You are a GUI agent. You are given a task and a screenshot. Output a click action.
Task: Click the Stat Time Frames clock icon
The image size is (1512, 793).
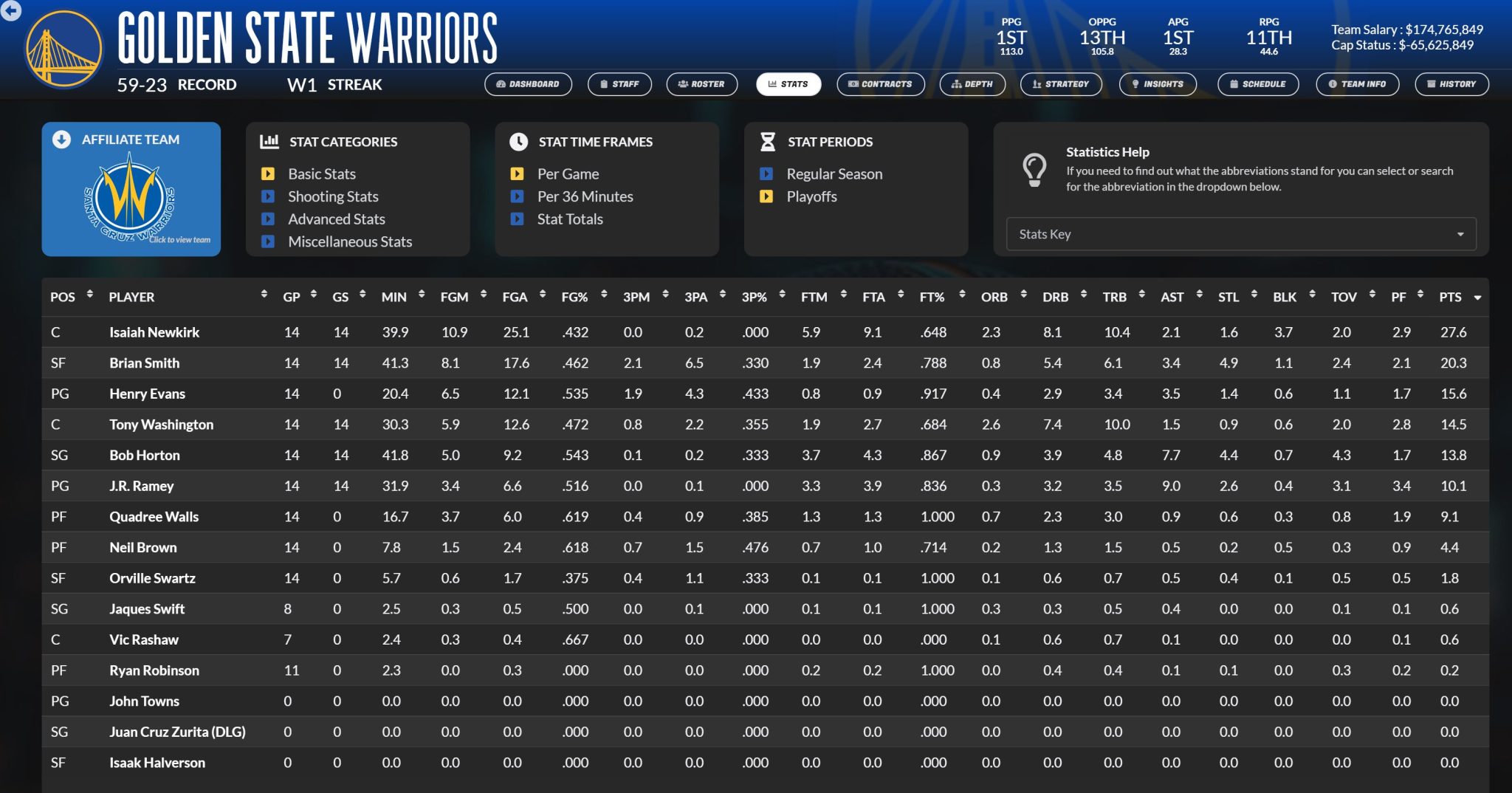coord(518,142)
